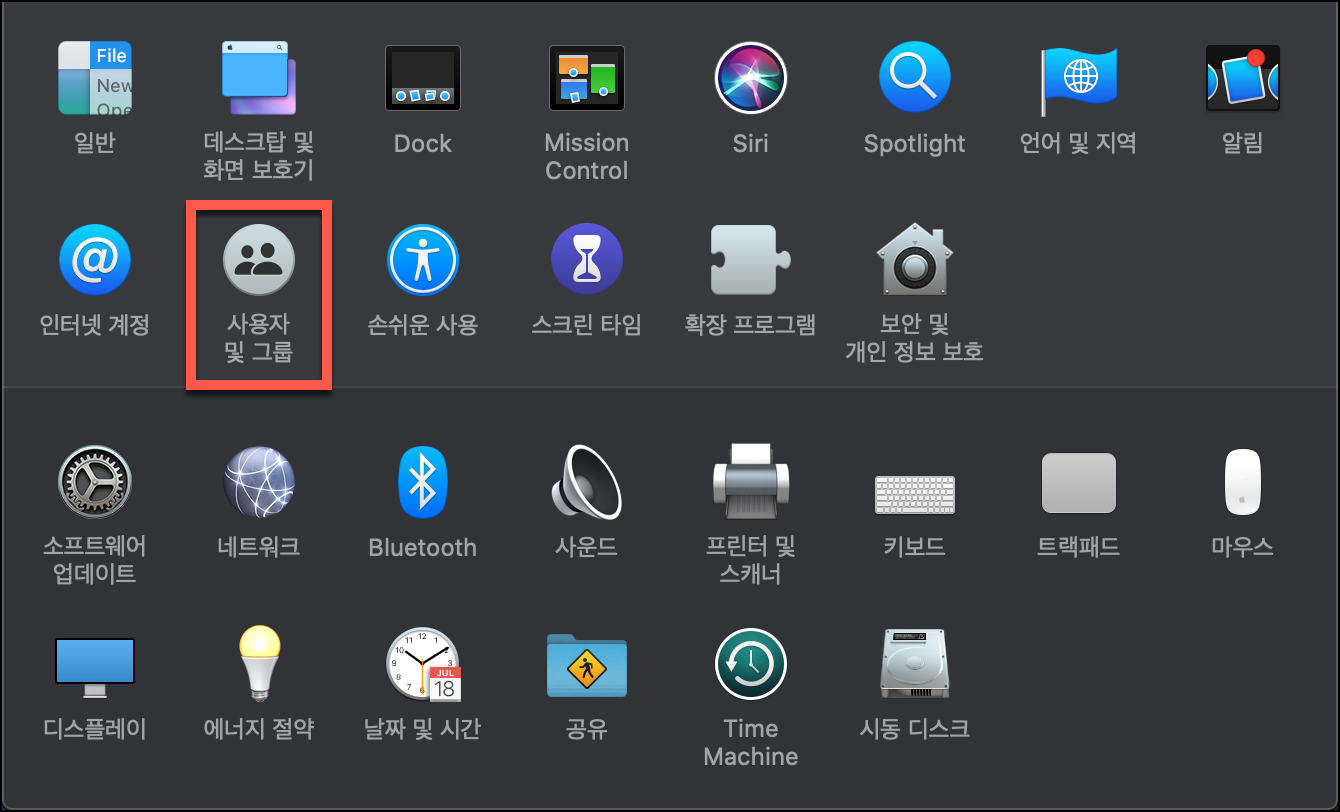Open 손쉬운 사용 accessibility icon
This screenshot has width=1340, height=812.
(x=423, y=260)
